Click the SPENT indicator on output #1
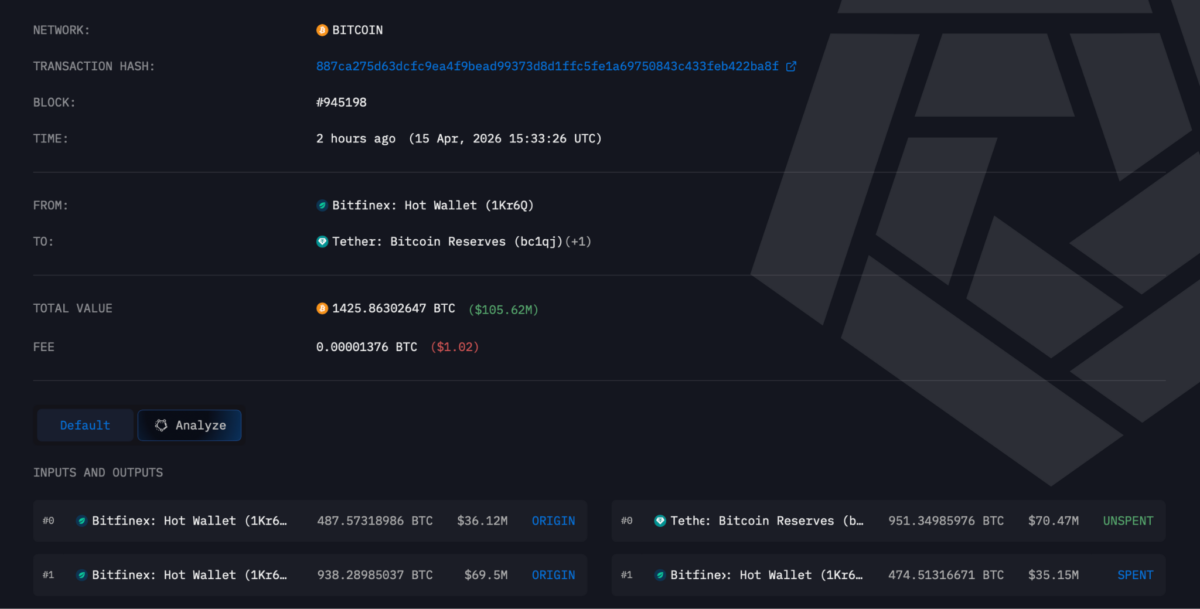This screenshot has height=609, width=1200. 1134,575
